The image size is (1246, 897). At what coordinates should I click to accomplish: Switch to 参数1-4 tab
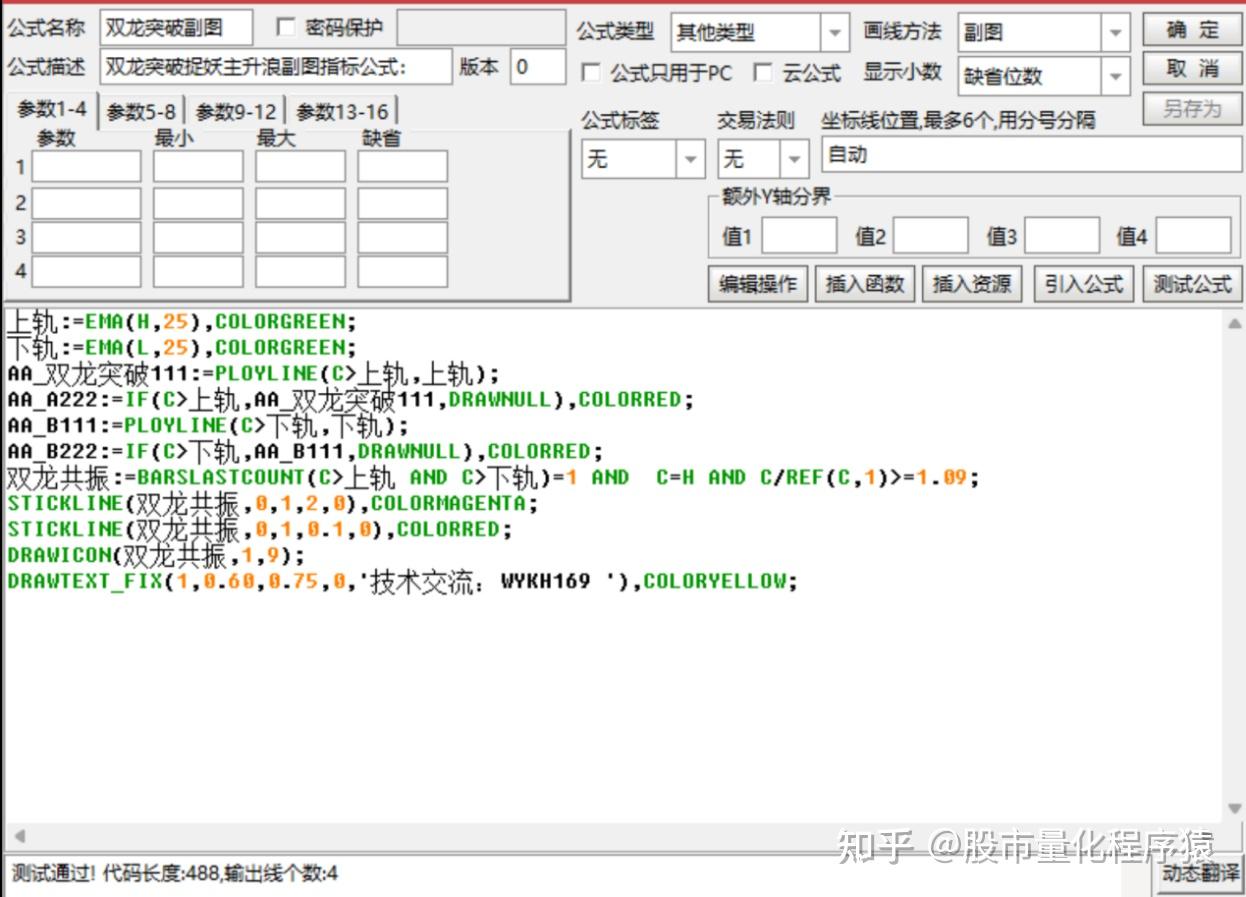click(x=51, y=111)
